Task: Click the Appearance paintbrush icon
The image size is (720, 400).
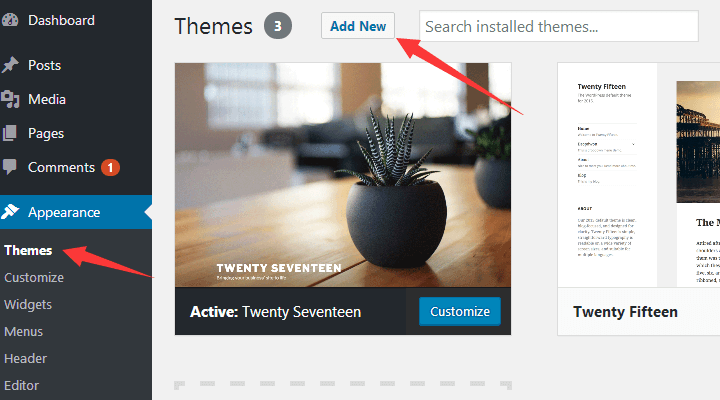Action: [11, 212]
